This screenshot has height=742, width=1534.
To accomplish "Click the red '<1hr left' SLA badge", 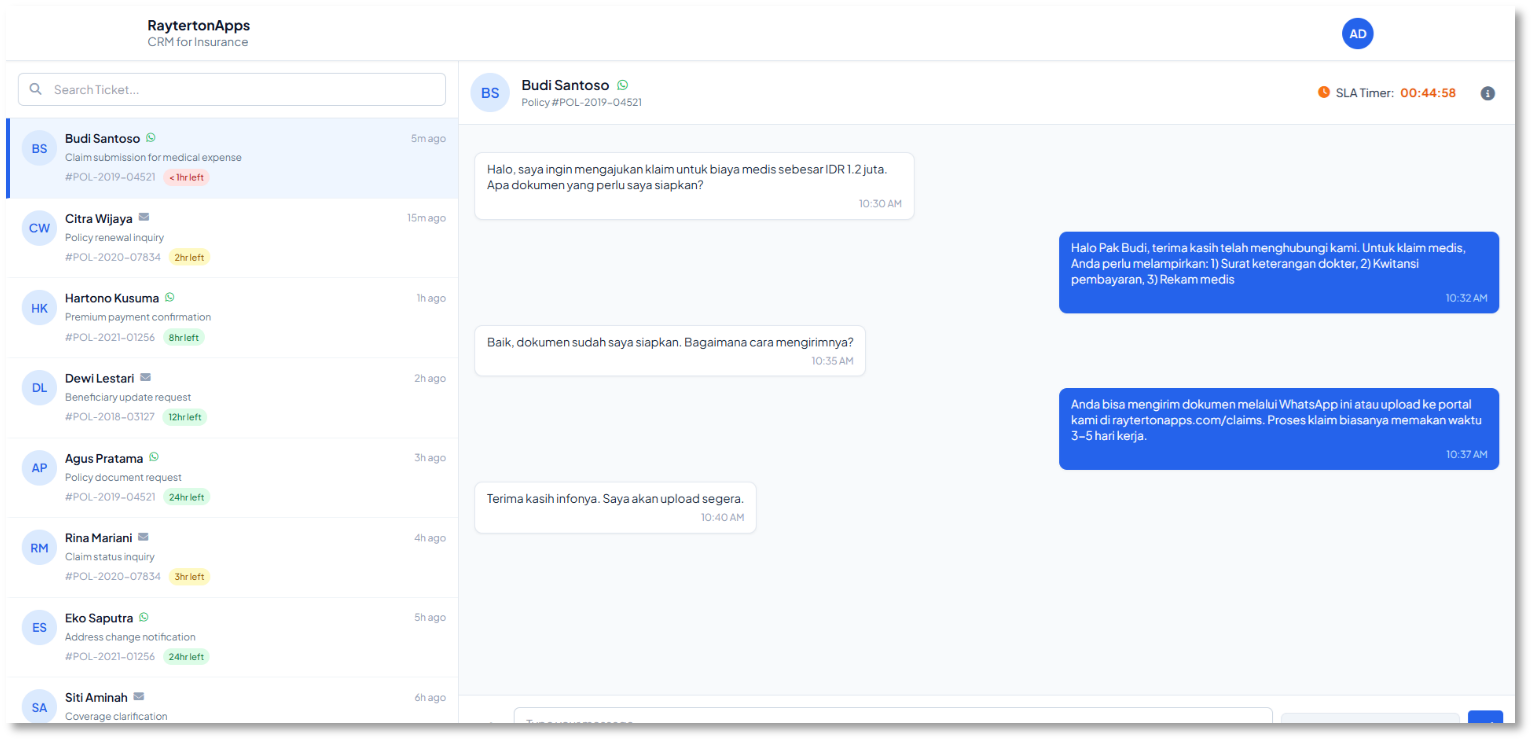I will [x=186, y=177].
